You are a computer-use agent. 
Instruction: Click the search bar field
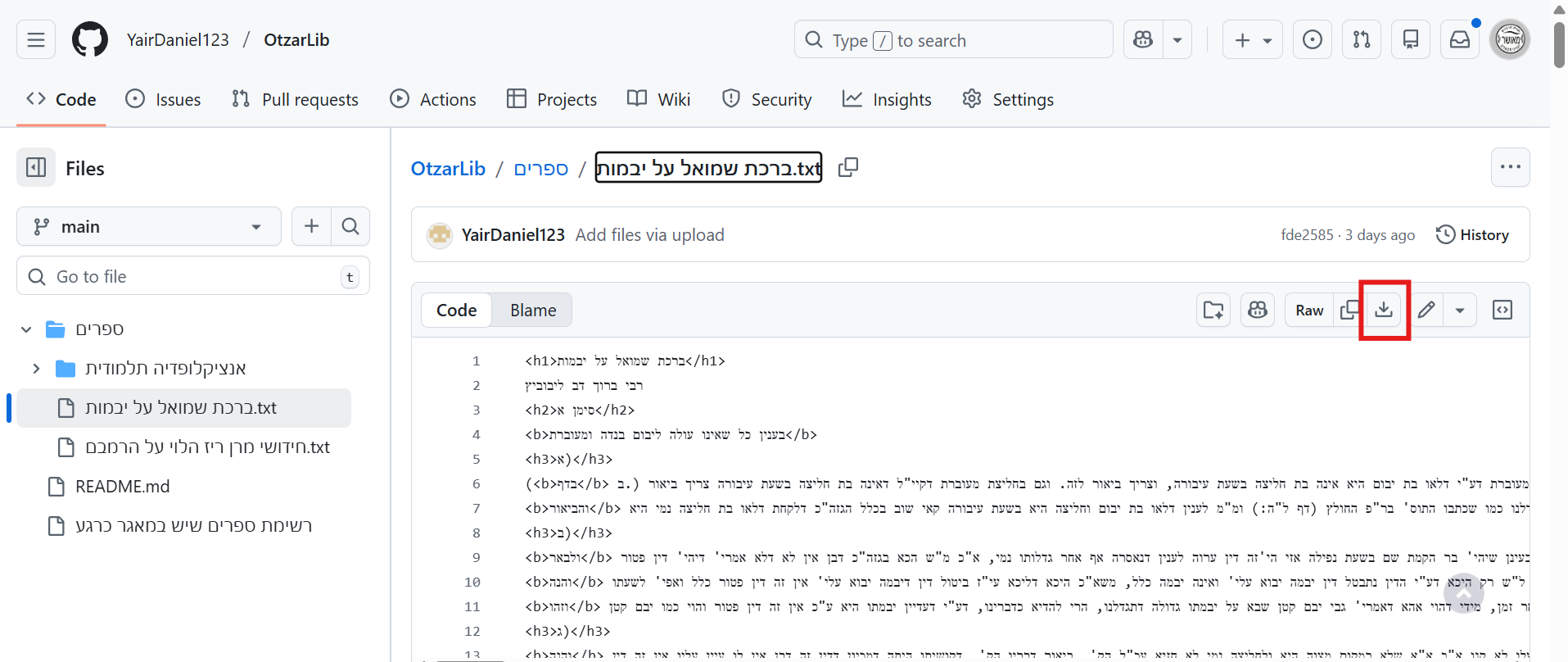[x=953, y=39]
